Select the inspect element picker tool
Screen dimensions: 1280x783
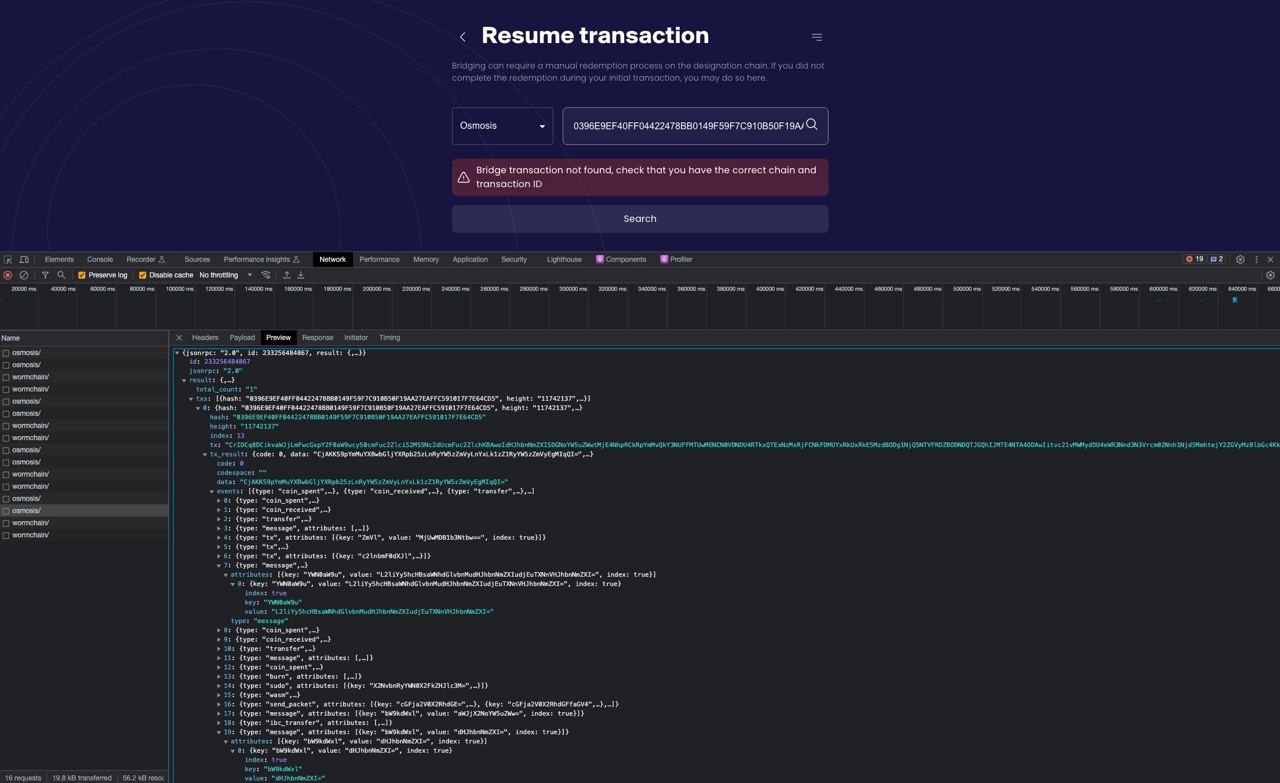coord(8,259)
